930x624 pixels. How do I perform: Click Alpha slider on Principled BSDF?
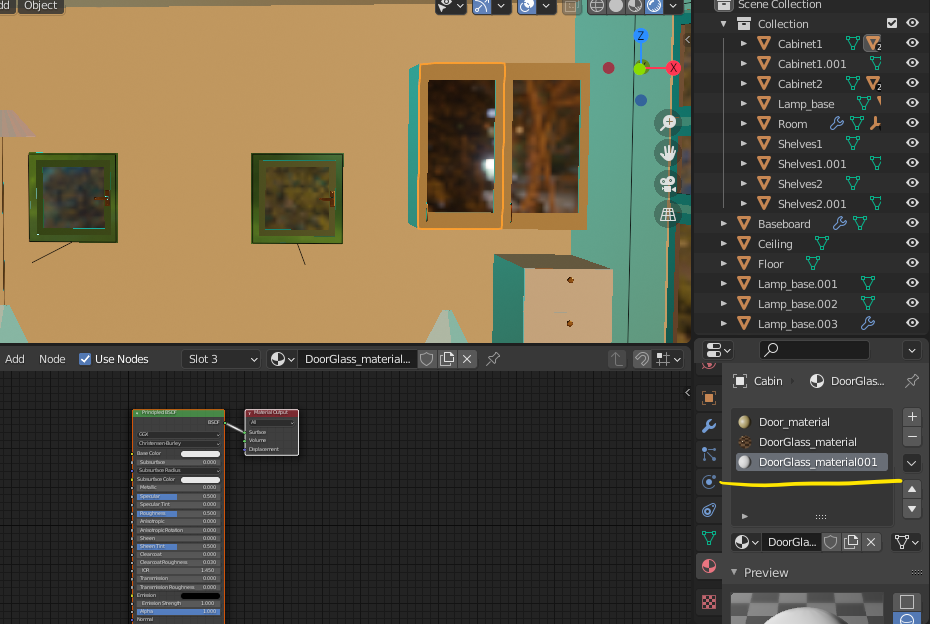pyautogui.click(x=178, y=612)
